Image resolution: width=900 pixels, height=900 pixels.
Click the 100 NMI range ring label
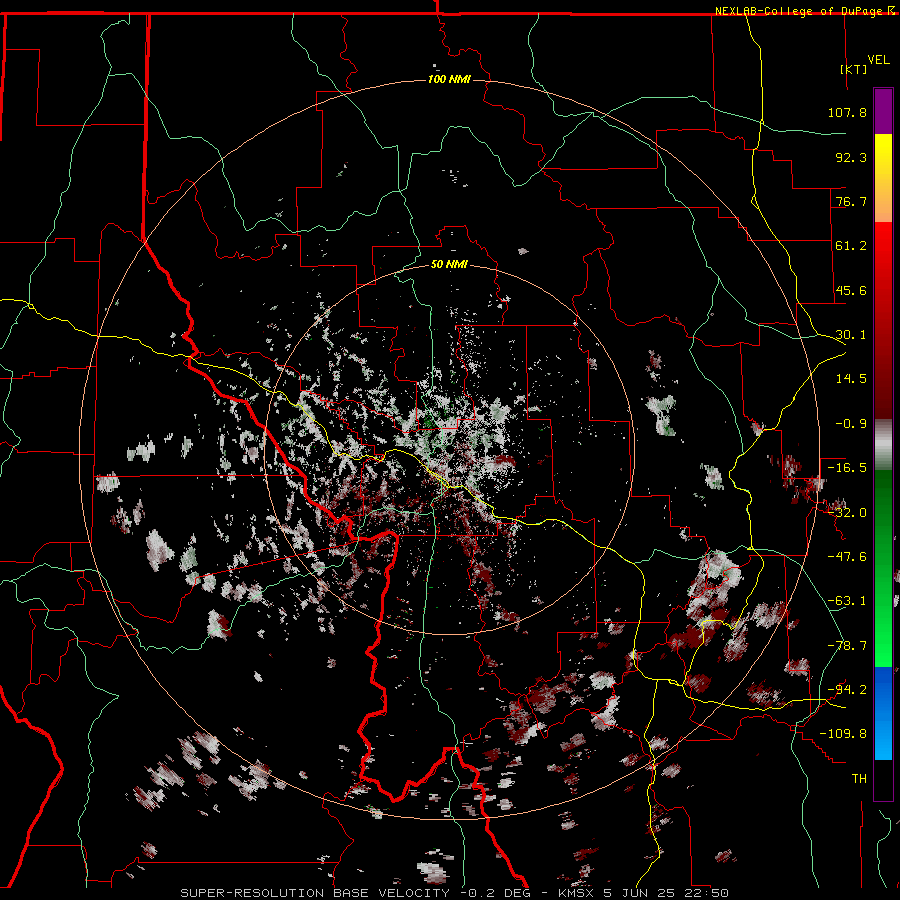(449, 79)
